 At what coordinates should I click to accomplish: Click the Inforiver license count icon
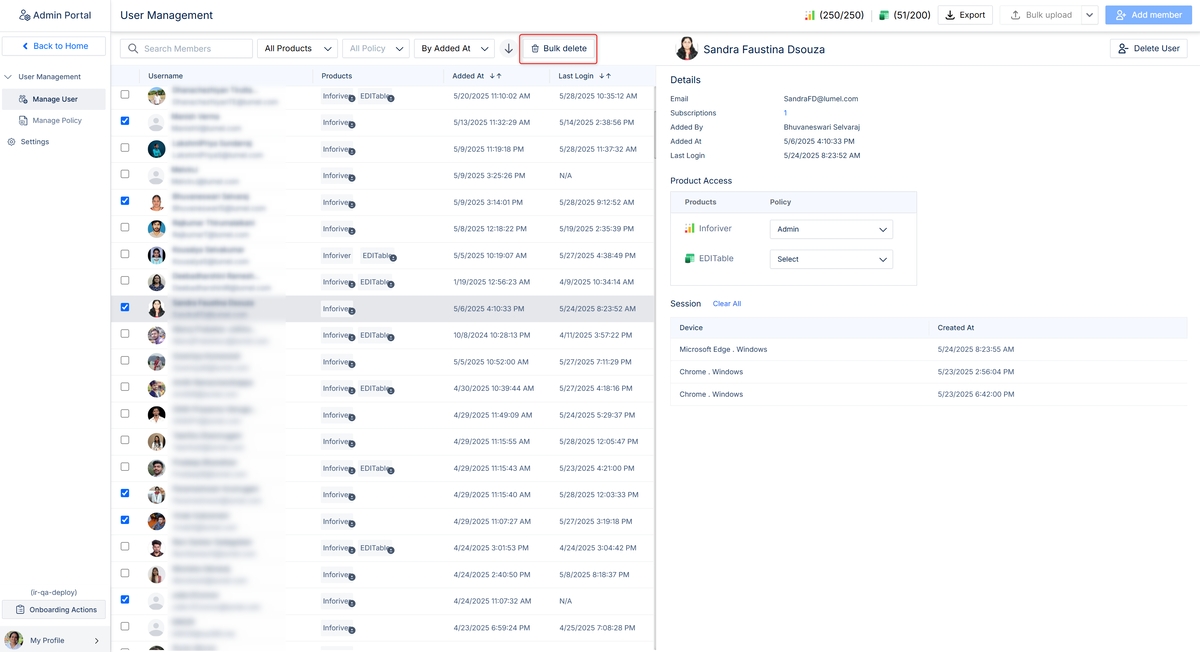[810, 15]
